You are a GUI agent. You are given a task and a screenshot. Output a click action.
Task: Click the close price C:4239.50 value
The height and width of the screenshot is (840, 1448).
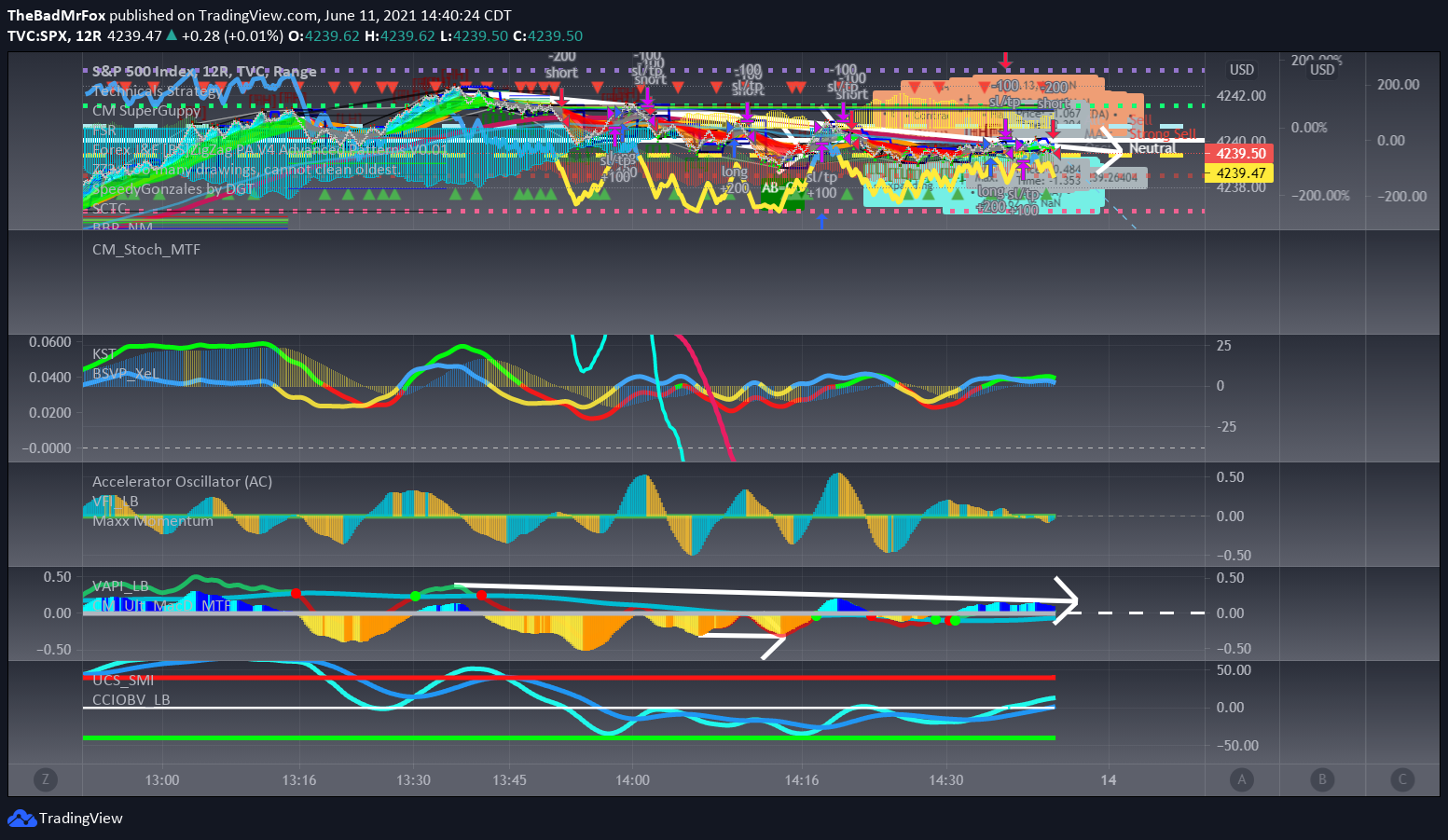coord(547,35)
